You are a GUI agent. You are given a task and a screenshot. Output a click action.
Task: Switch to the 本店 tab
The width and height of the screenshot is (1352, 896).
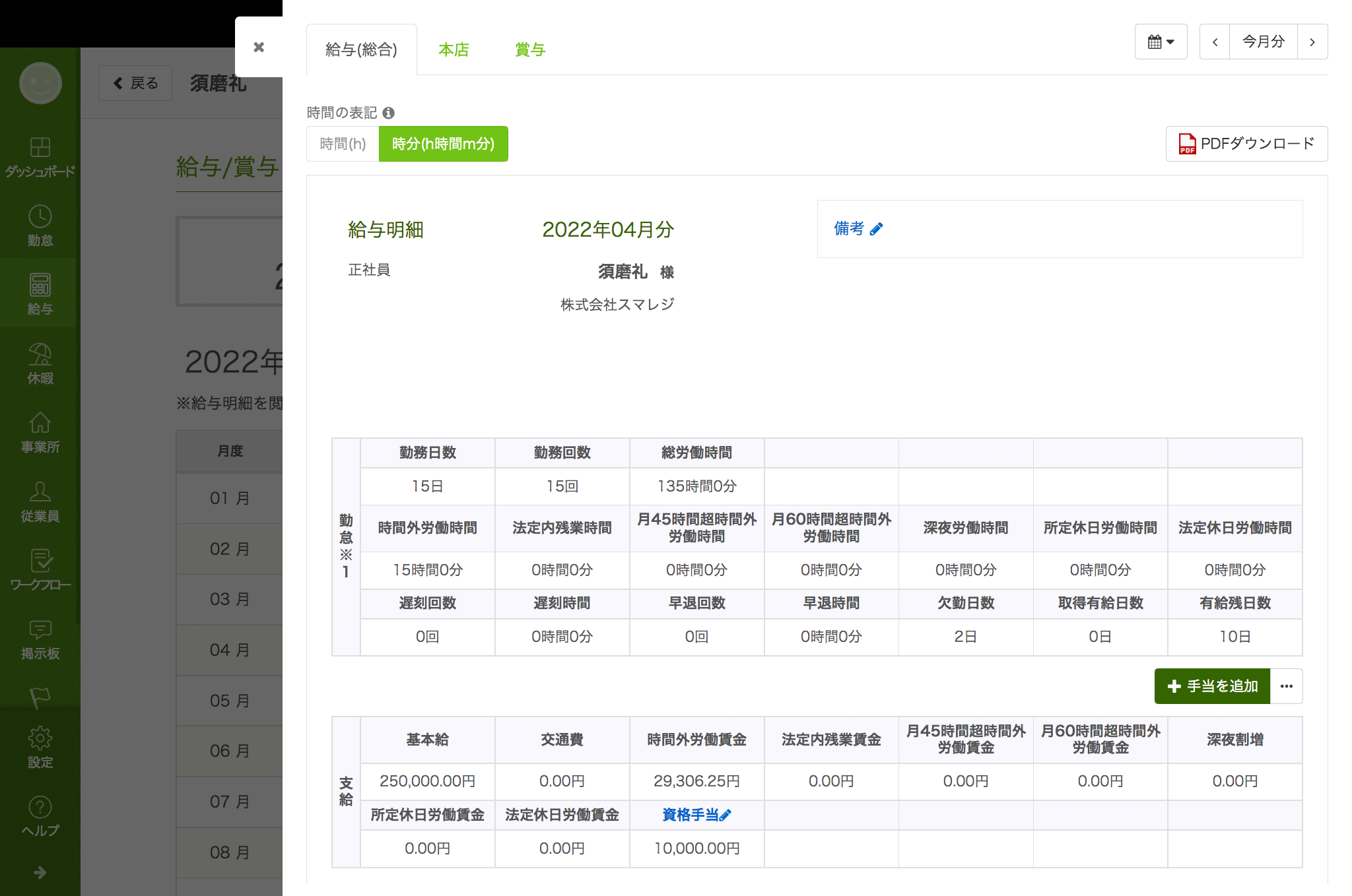click(x=454, y=49)
